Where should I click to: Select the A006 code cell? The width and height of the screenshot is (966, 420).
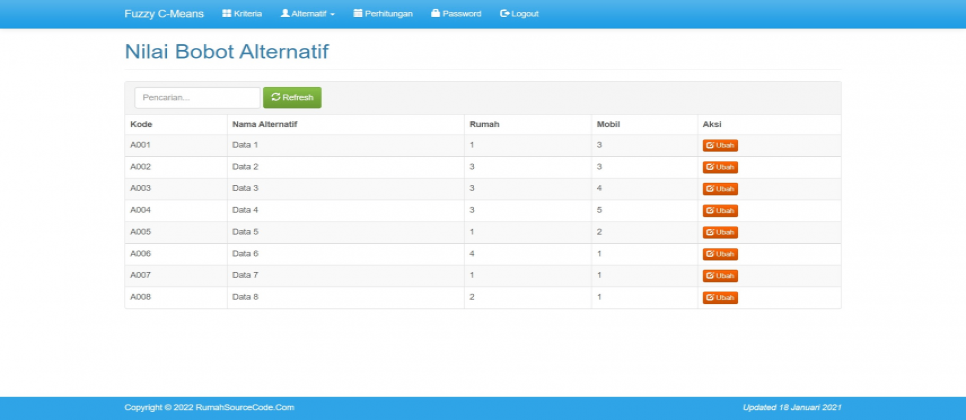[176, 254]
